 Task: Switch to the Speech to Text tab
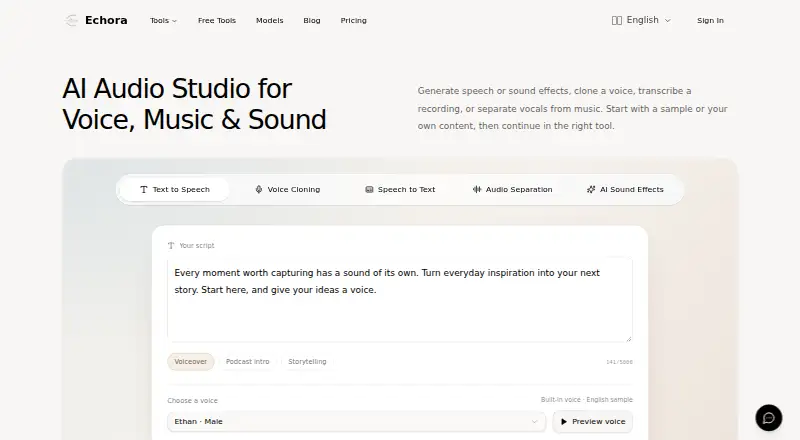tap(400, 189)
